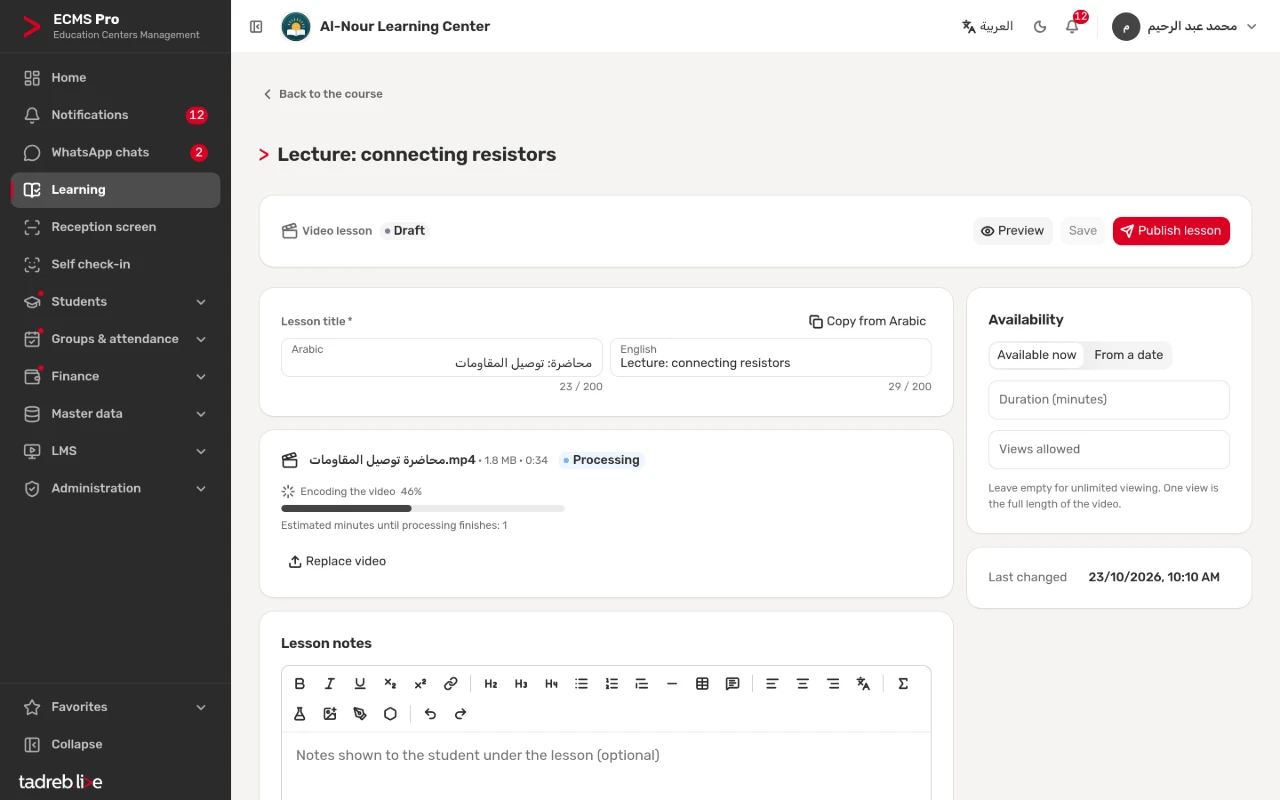Preview the video lesson

click(x=1012, y=231)
